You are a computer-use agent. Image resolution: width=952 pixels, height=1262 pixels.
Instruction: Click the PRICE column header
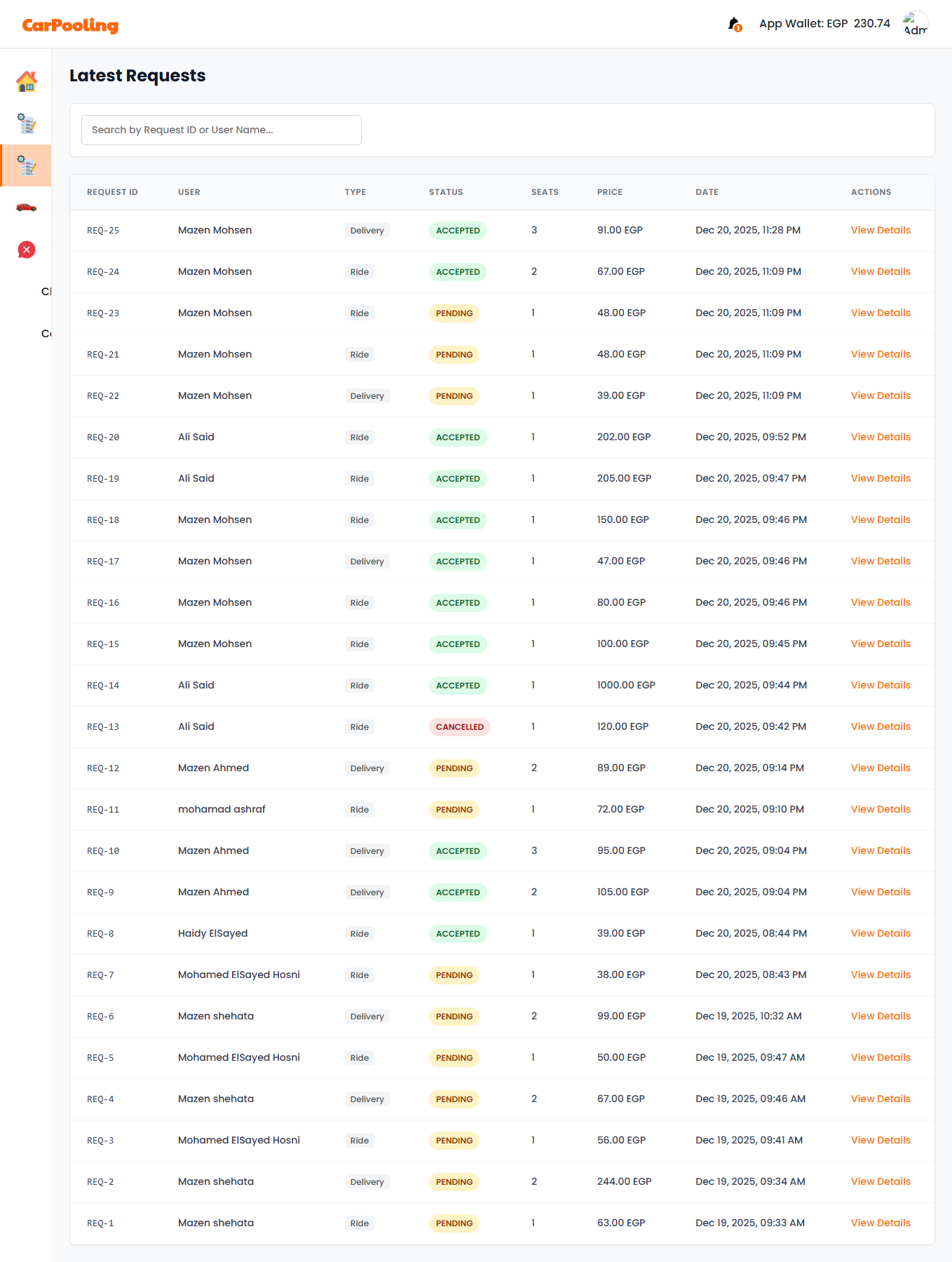click(609, 192)
